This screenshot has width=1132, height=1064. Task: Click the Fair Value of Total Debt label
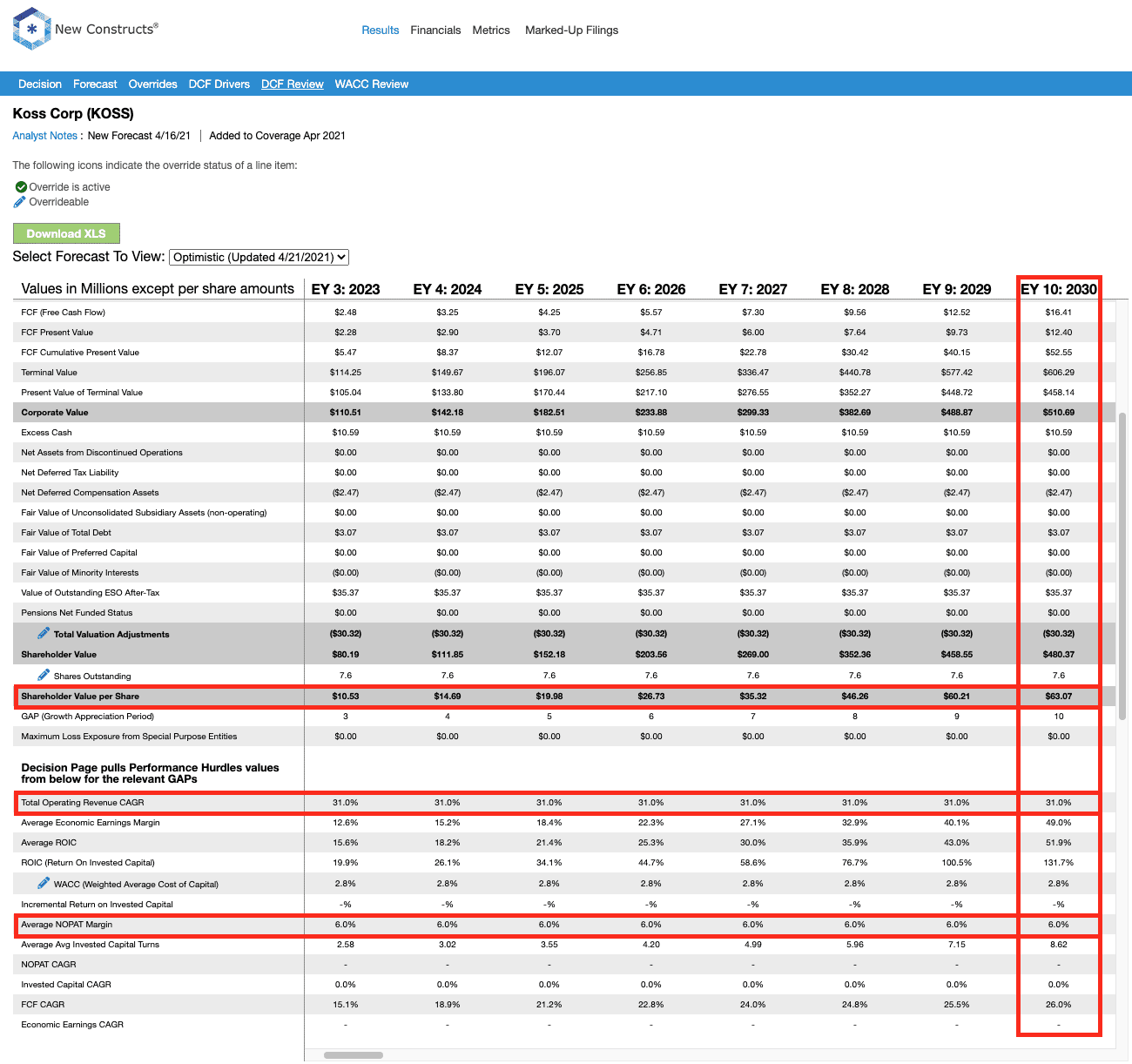click(x=66, y=533)
